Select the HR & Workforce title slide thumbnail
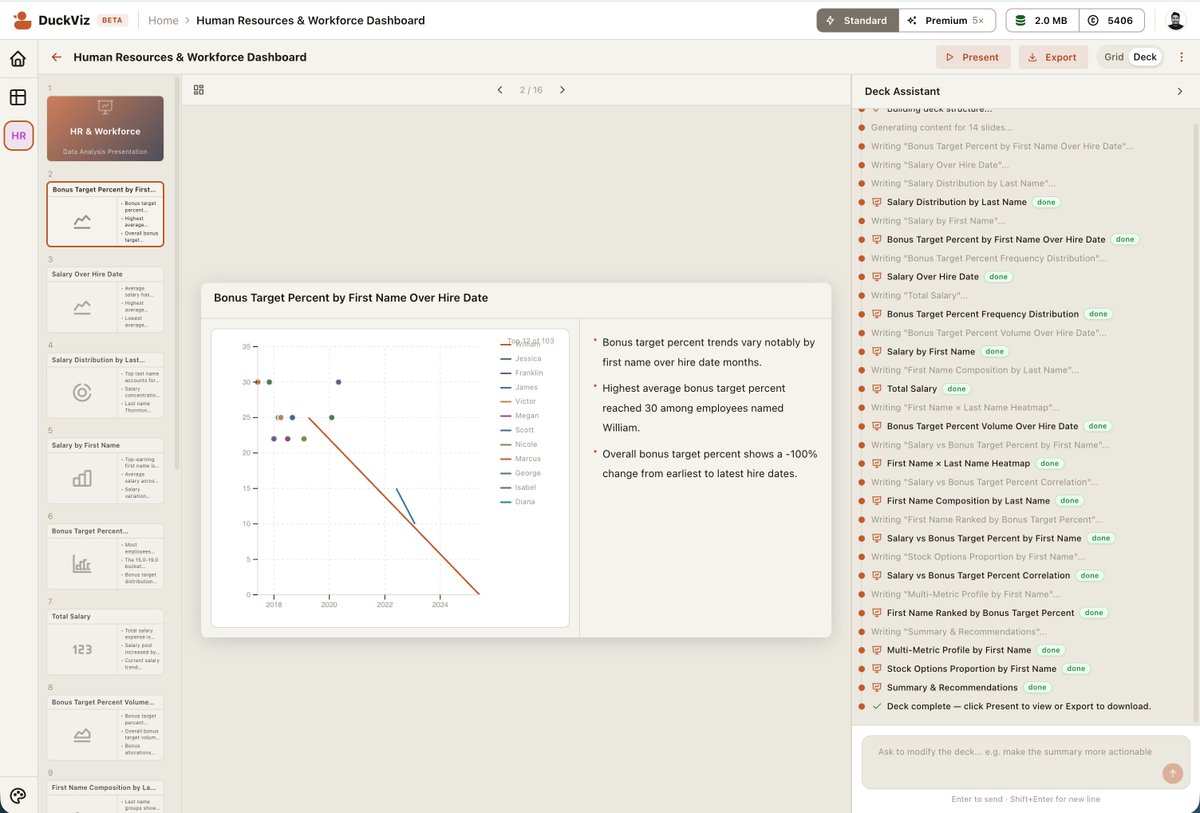The height and width of the screenshot is (813, 1200). pyautogui.click(x=105, y=128)
